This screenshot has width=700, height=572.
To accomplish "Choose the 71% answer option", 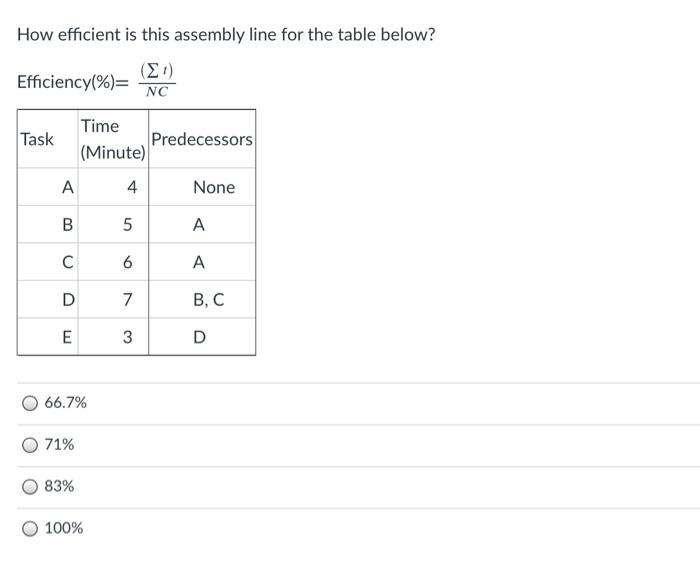I will coord(31,445).
